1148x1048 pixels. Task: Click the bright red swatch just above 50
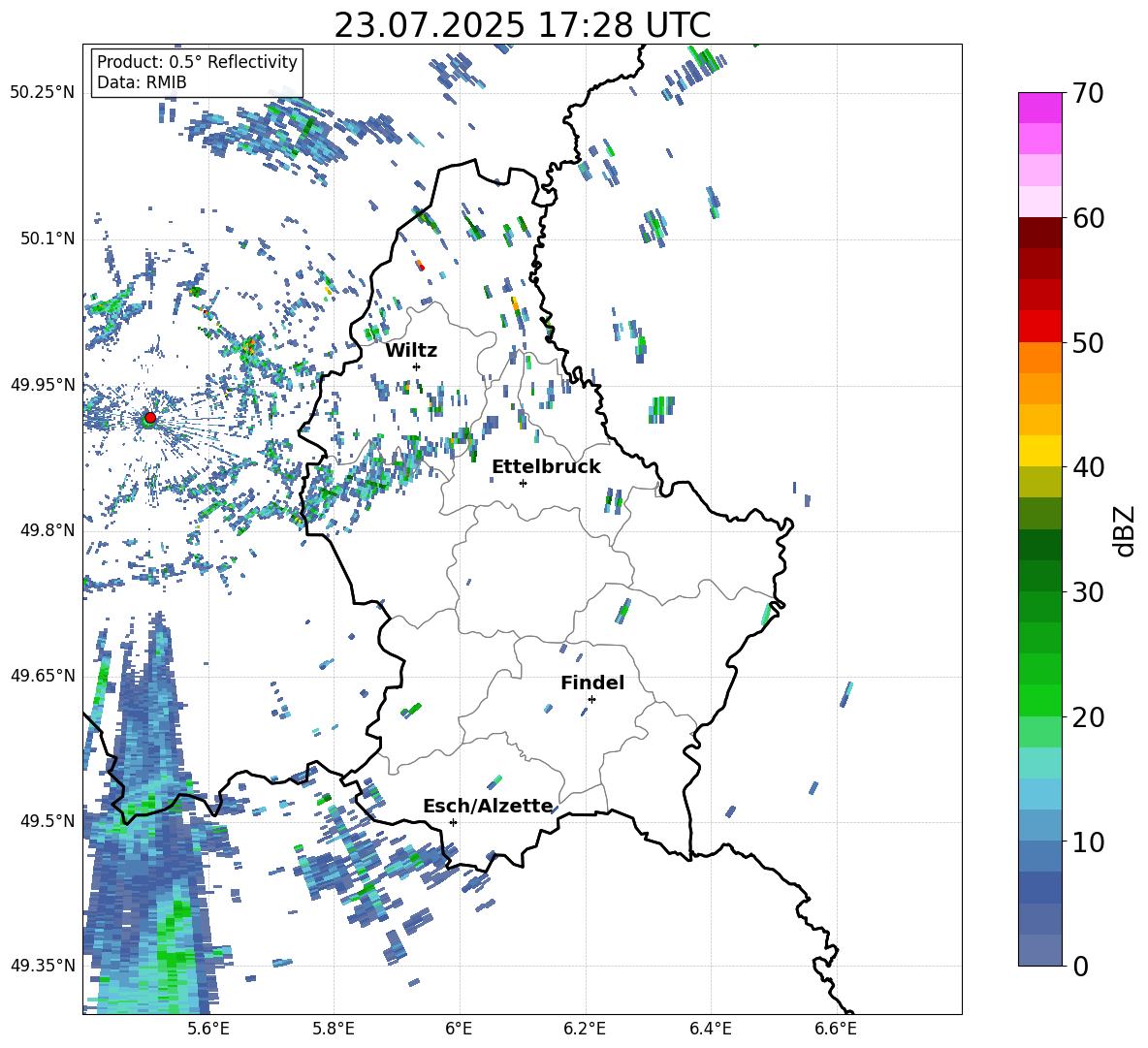pyautogui.click(x=1039, y=327)
